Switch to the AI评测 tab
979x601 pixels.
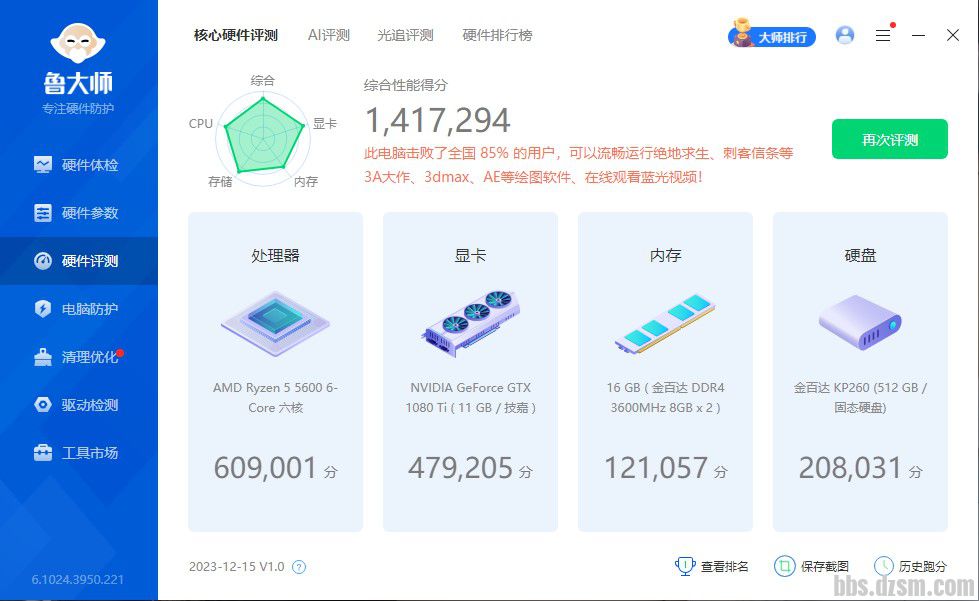(328, 35)
